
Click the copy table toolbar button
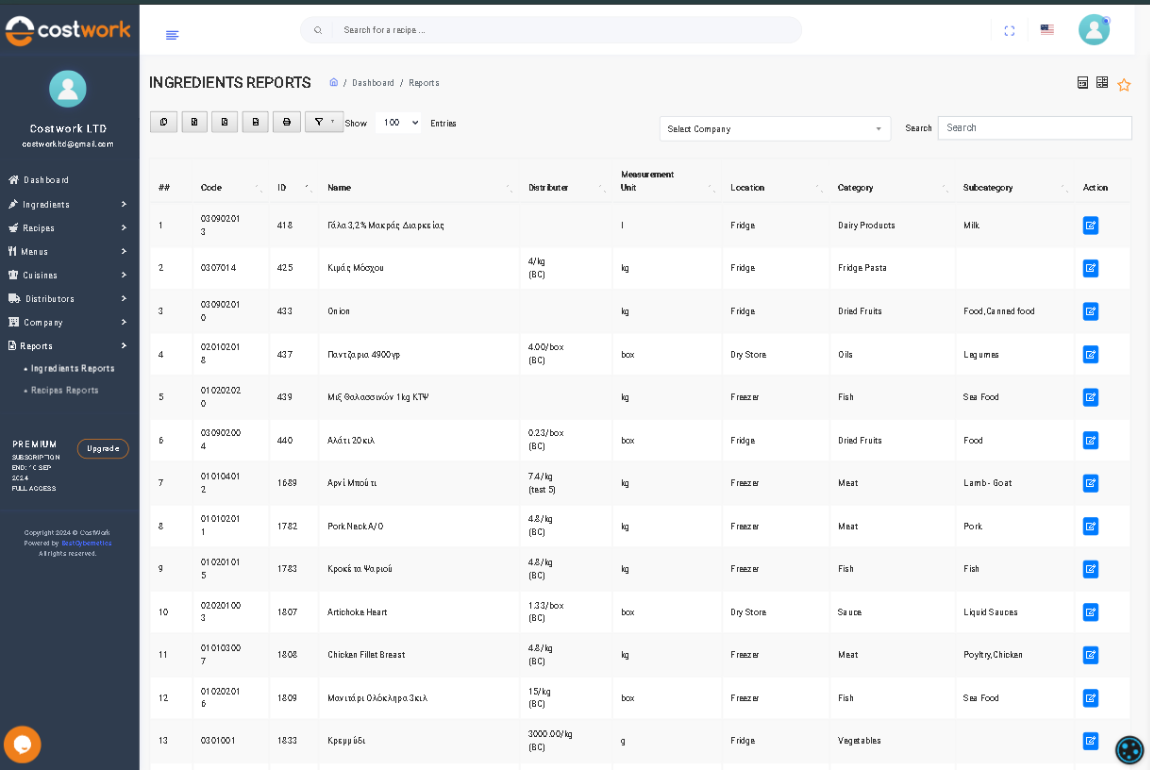(163, 122)
